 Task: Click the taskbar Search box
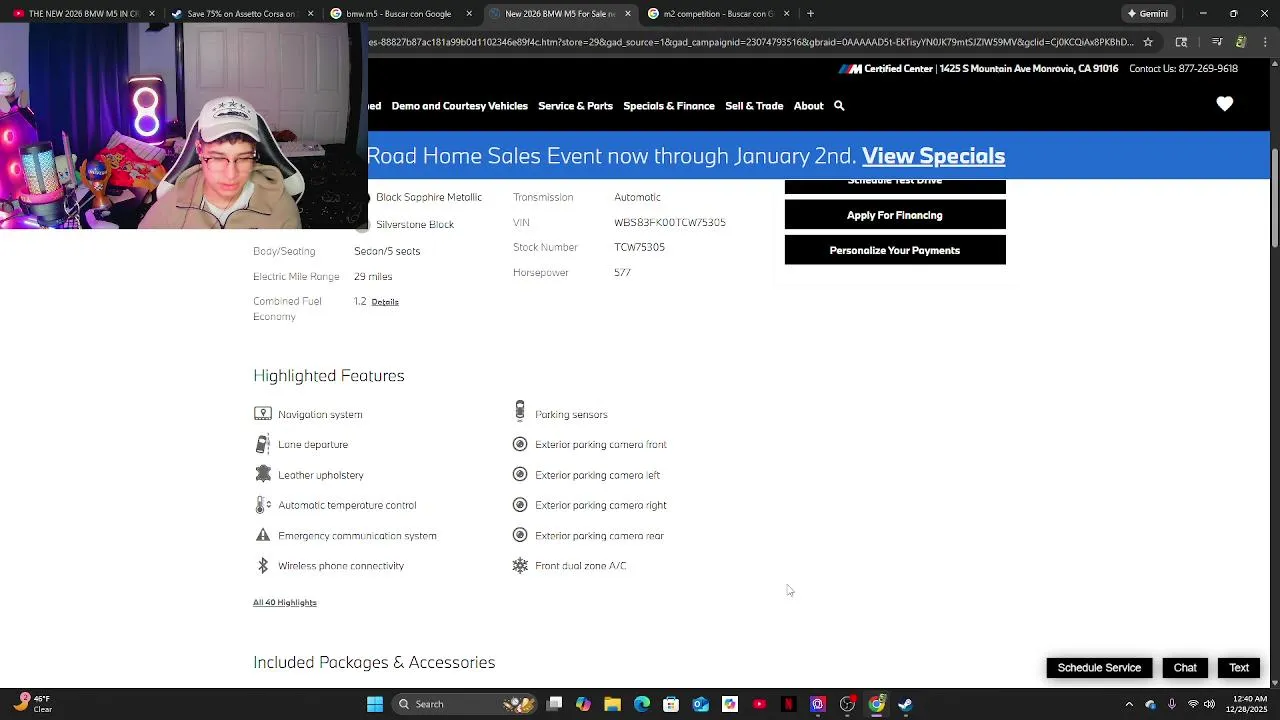463,704
